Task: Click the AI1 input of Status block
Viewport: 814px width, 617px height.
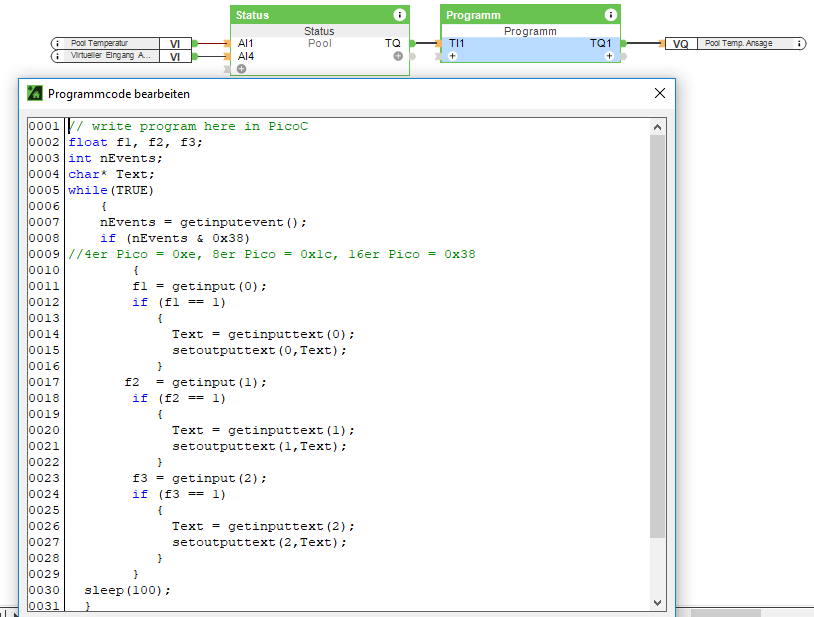Action: tap(246, 44)
